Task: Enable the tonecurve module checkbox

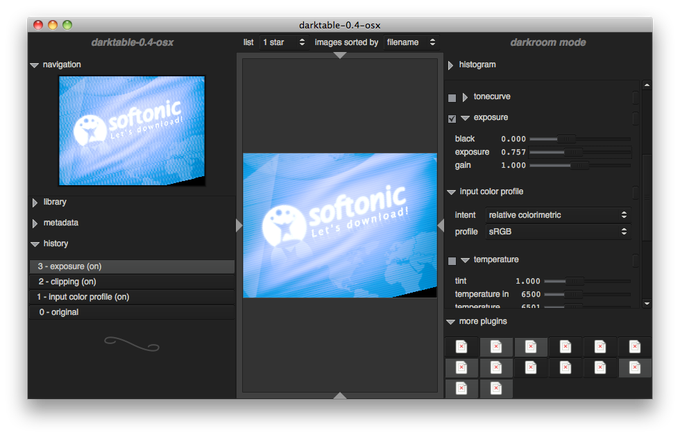Action: point(452,98)
